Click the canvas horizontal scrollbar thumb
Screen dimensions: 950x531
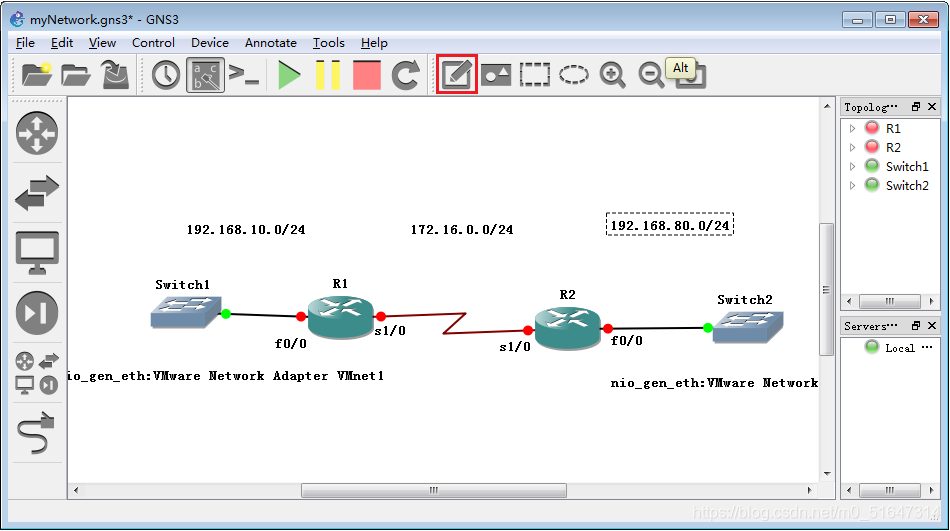tap(434, 490)
